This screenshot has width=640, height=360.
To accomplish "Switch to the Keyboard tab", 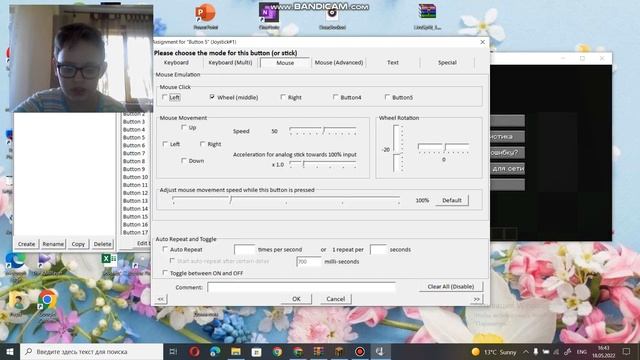I will pyautogui.click(x=176, y=62).
